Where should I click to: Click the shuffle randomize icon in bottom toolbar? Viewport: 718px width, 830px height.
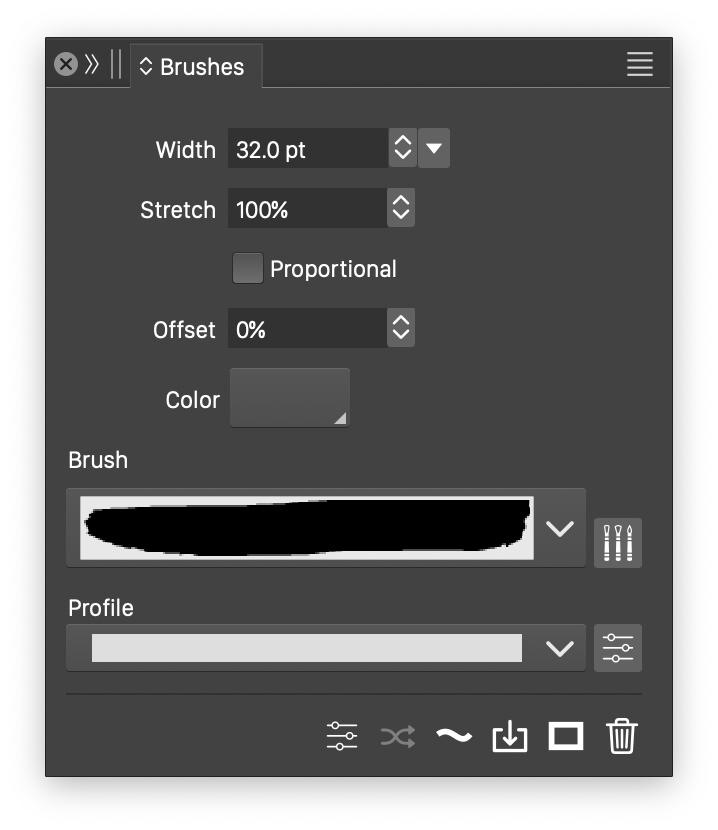[x=397, y=737]
